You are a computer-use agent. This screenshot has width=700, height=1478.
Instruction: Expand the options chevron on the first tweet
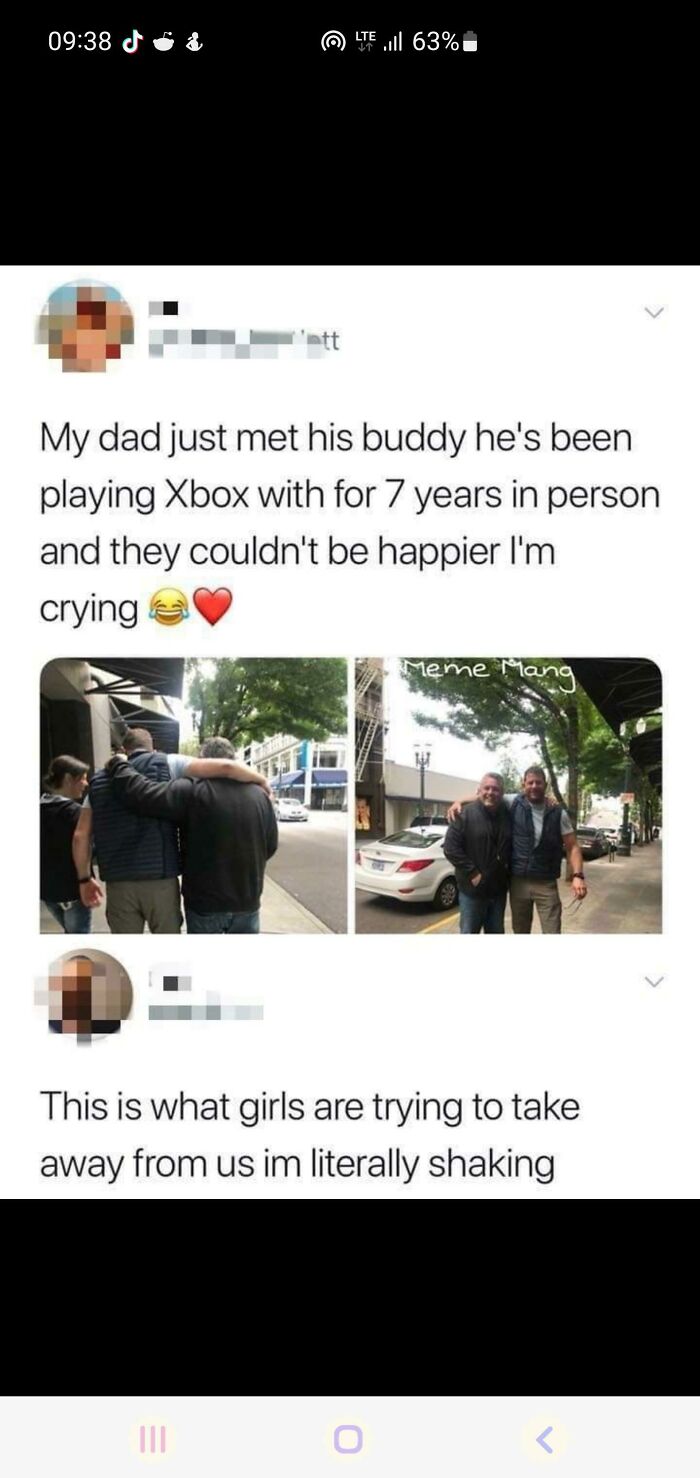(x=654, y=313)
